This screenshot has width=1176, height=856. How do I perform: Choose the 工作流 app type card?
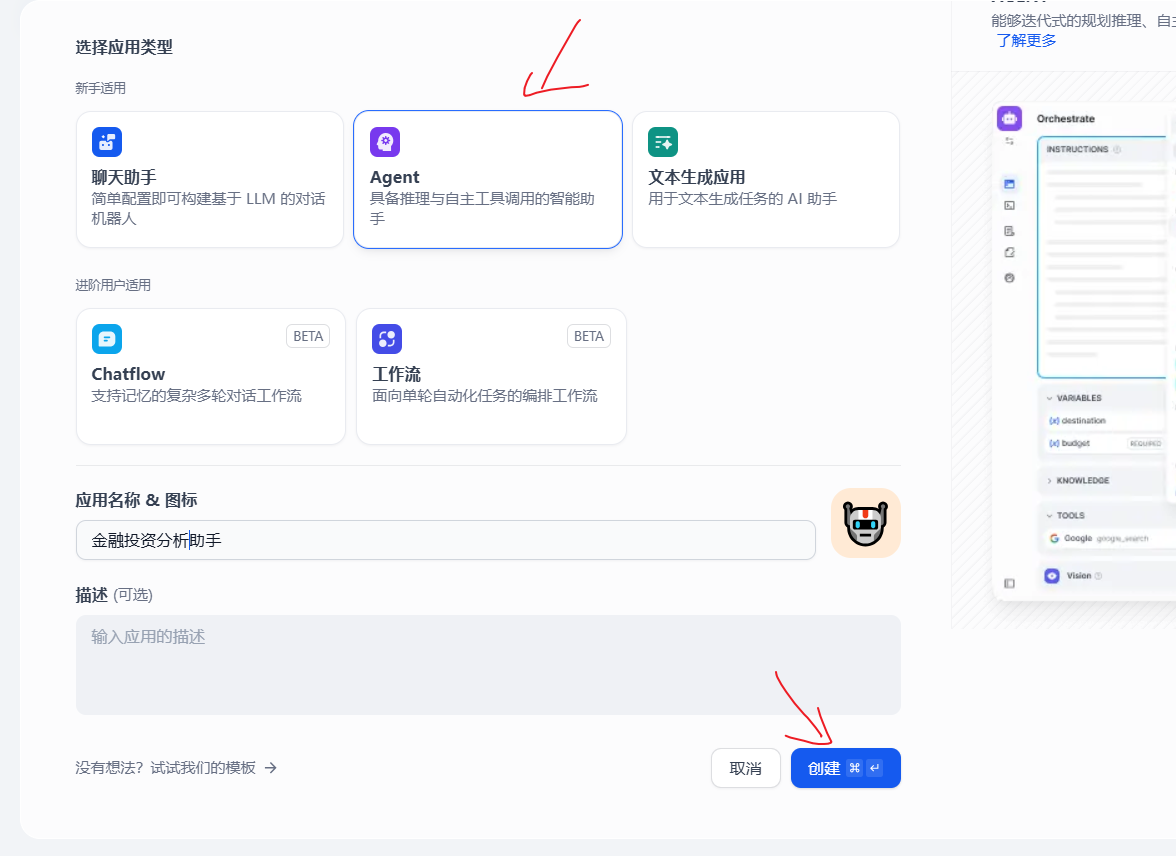click(x=491, y=377)
